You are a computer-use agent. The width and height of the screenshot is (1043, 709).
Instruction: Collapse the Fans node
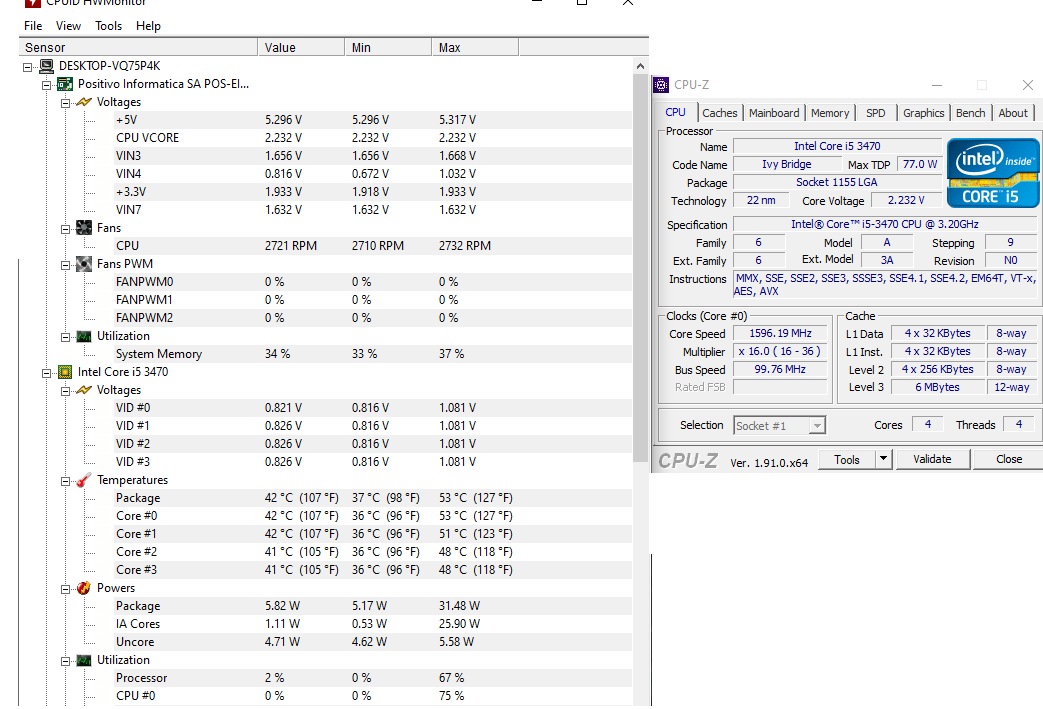pyautogui.click(x=65, y=228)
